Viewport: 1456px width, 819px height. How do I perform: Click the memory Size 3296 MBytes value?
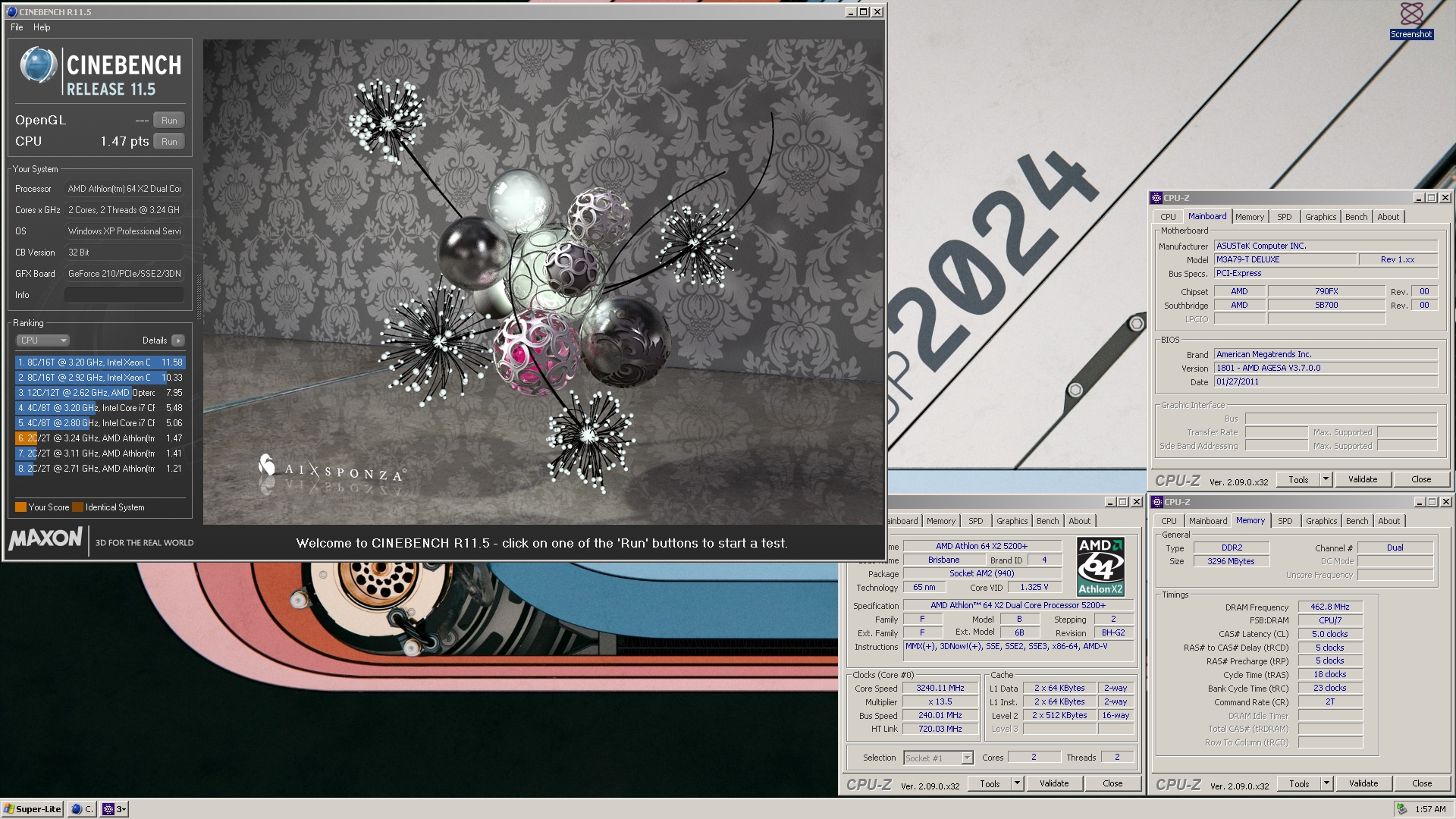[1231, 561]
